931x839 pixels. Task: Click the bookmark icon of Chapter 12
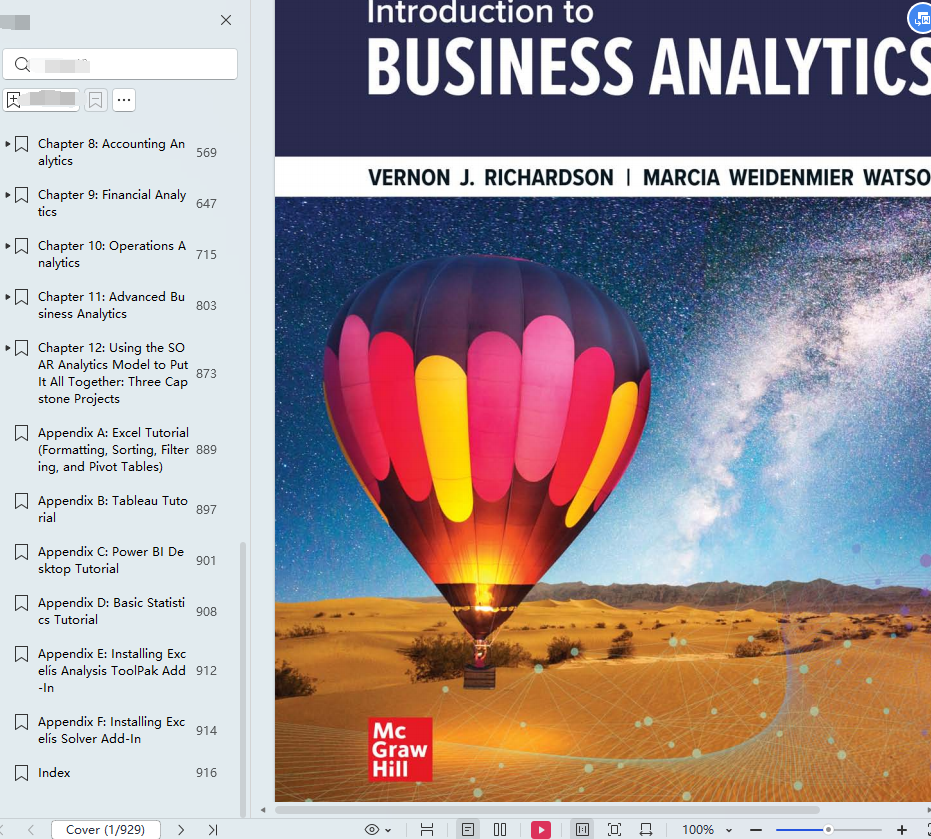21,349
